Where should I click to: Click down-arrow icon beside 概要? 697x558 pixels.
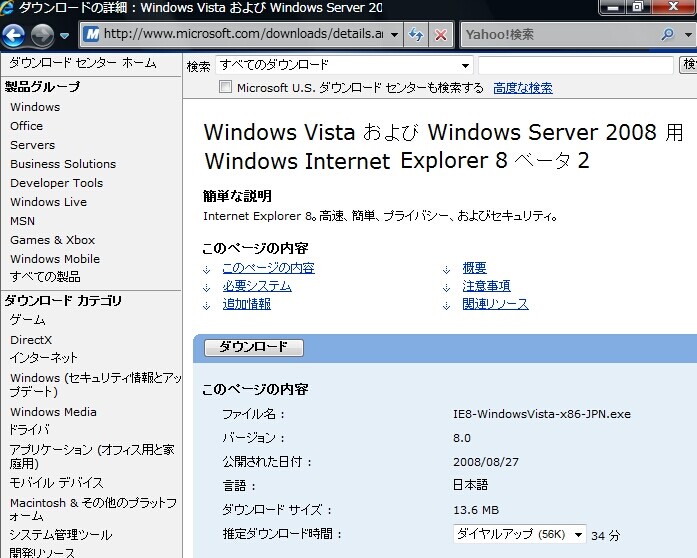coord(447,270)
